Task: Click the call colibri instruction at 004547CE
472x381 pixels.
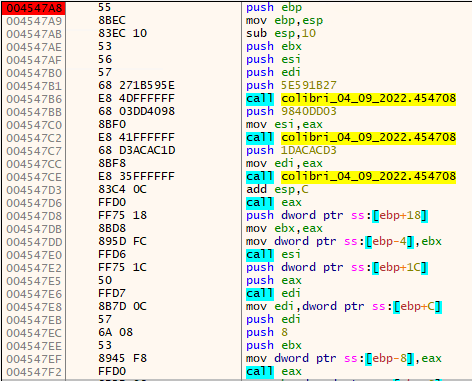Action: (351, 176)
